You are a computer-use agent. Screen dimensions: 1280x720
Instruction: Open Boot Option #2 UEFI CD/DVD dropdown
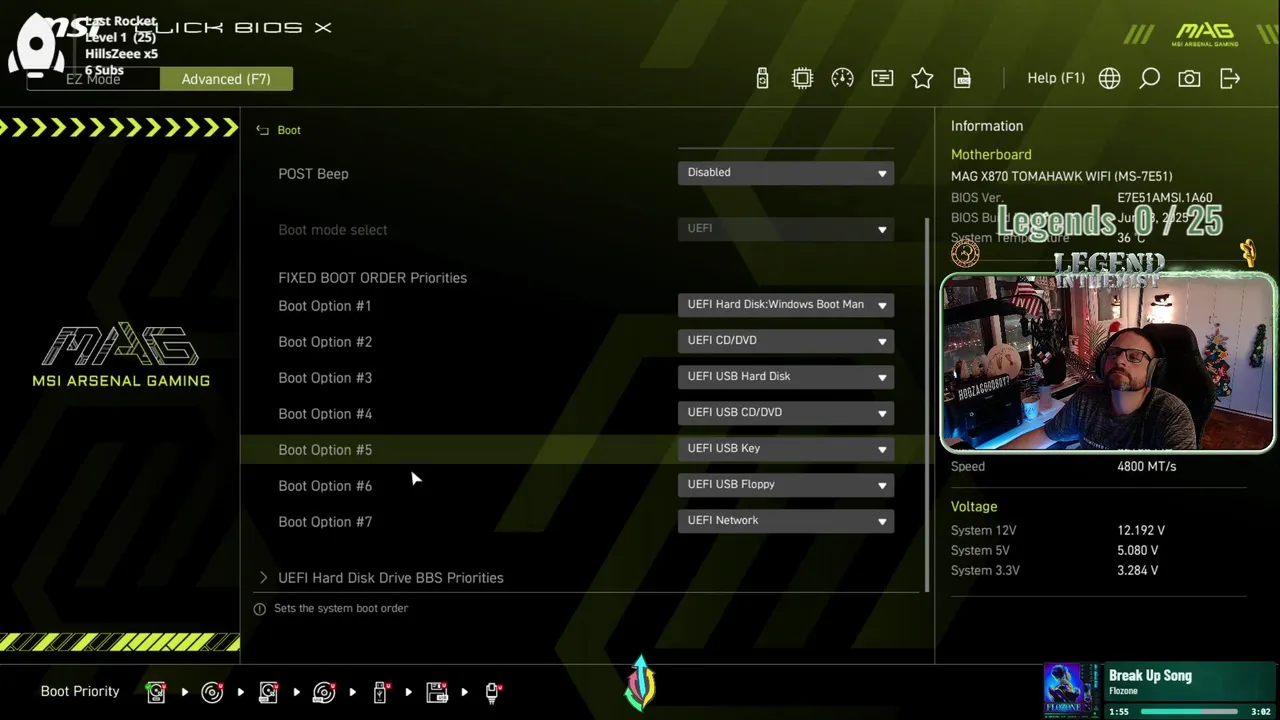pyautogui.click(x=786, y=340)
